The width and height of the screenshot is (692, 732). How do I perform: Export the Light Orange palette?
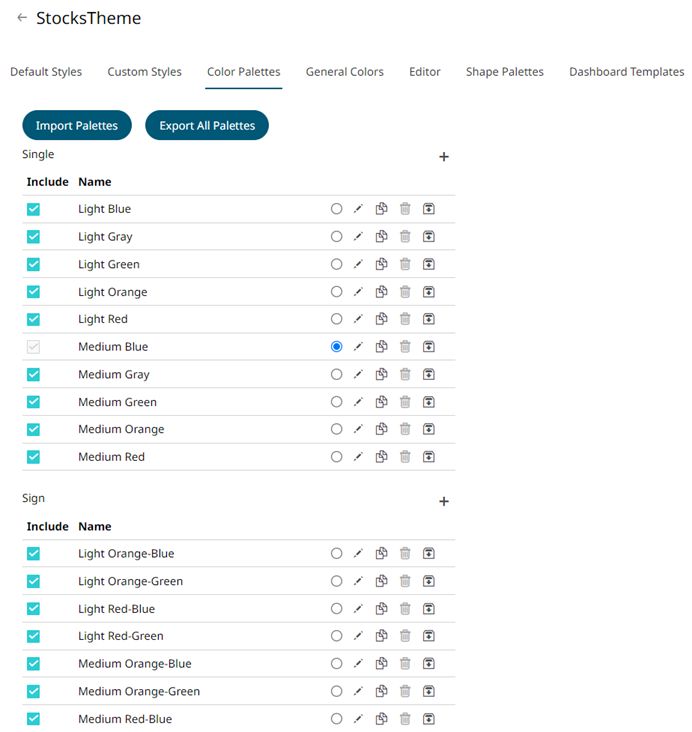point(429,292)
